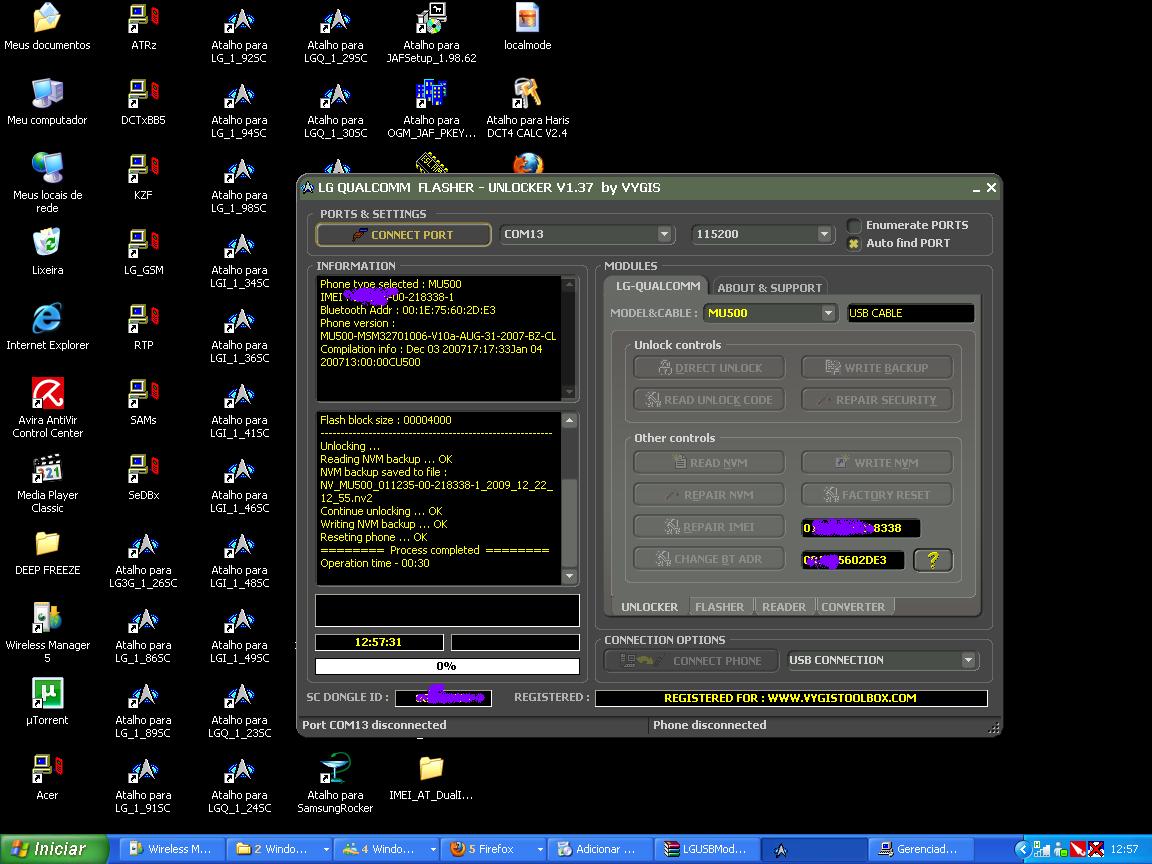Click the DIRECT UNLOCK button
Image resolution: width=1152 pixels, height=864 pixels.
[x=709, y=367]
